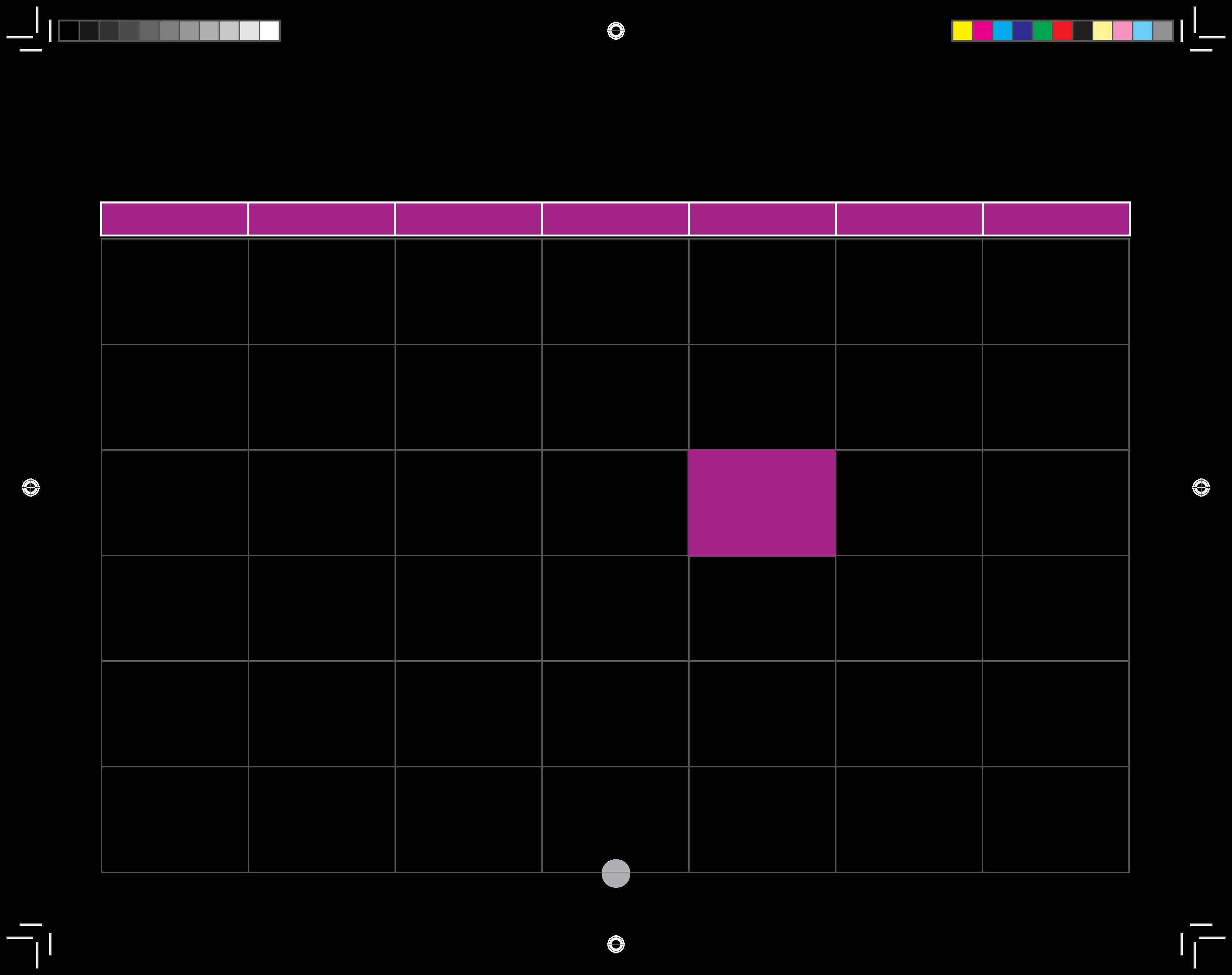Click the first purple header cell

pos(175,219)
